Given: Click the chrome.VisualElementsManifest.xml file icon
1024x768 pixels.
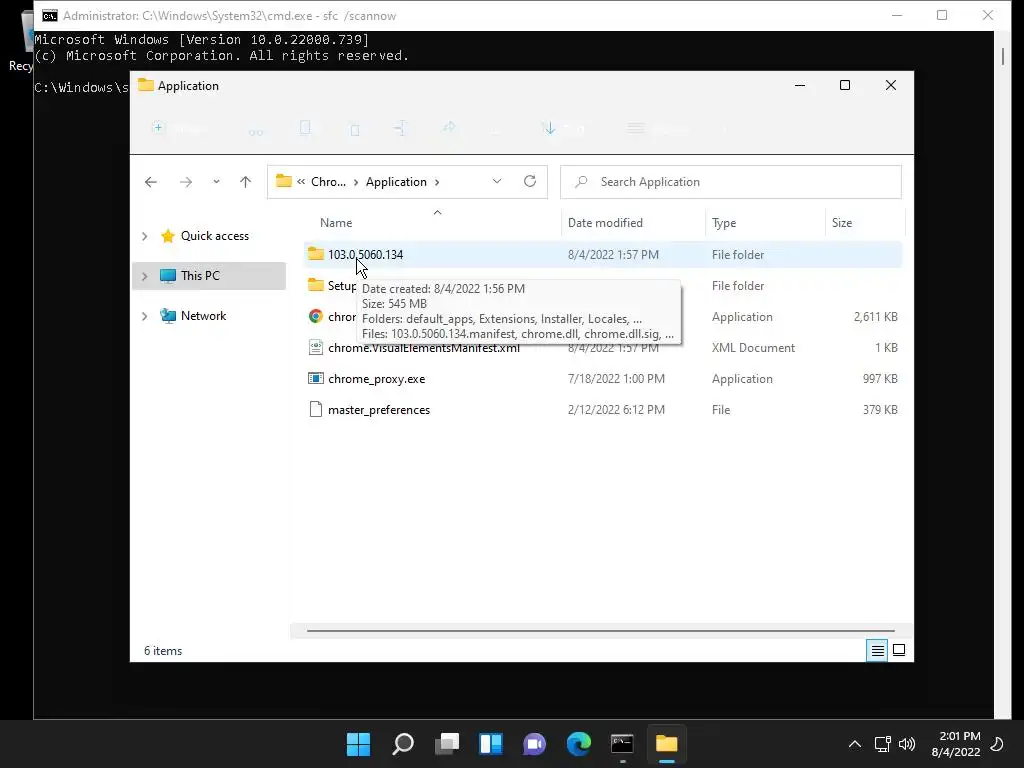Looking at the screenshot, I should [316, 347].
